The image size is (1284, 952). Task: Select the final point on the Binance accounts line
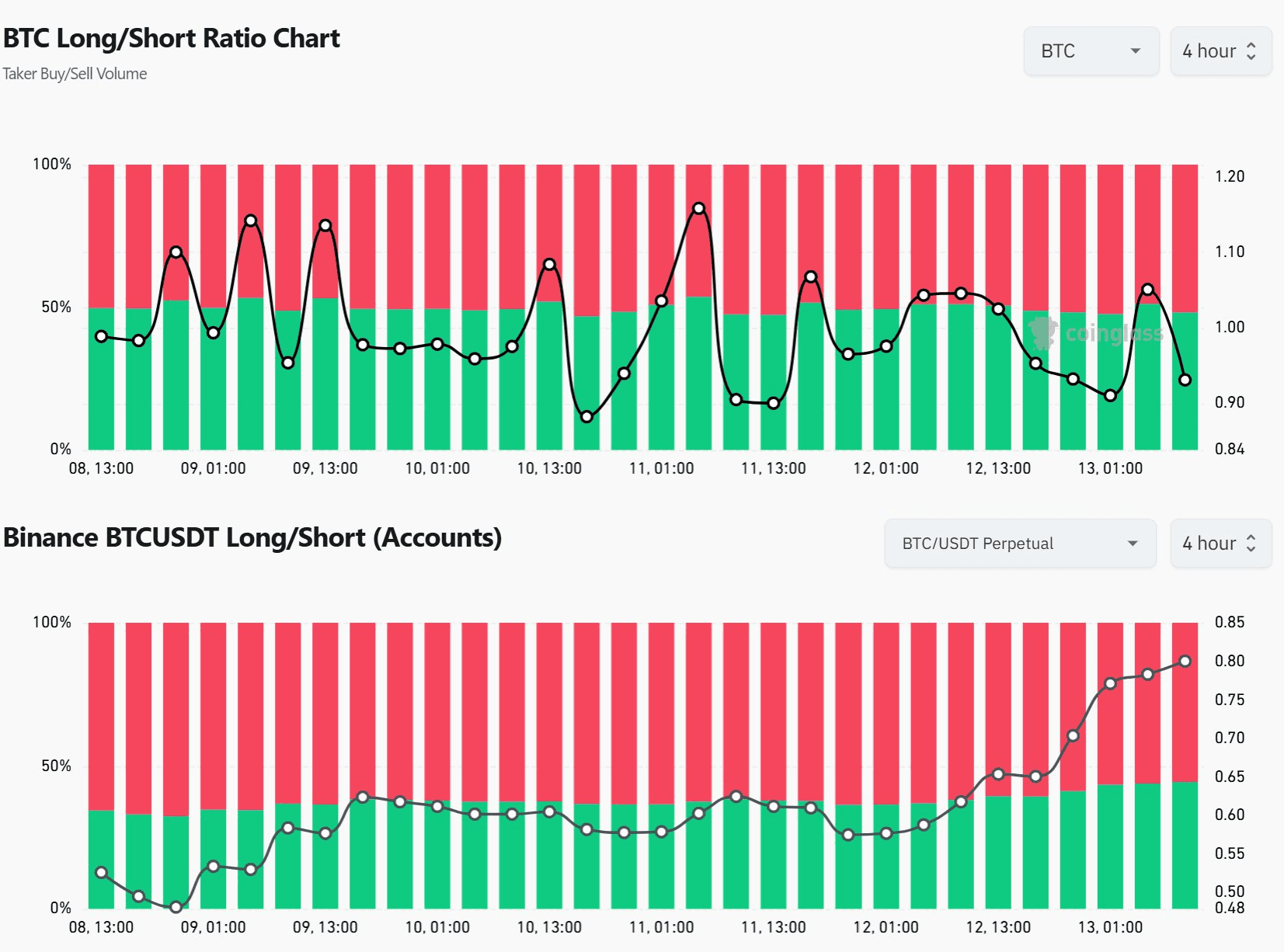click(x=1185, y=662)
